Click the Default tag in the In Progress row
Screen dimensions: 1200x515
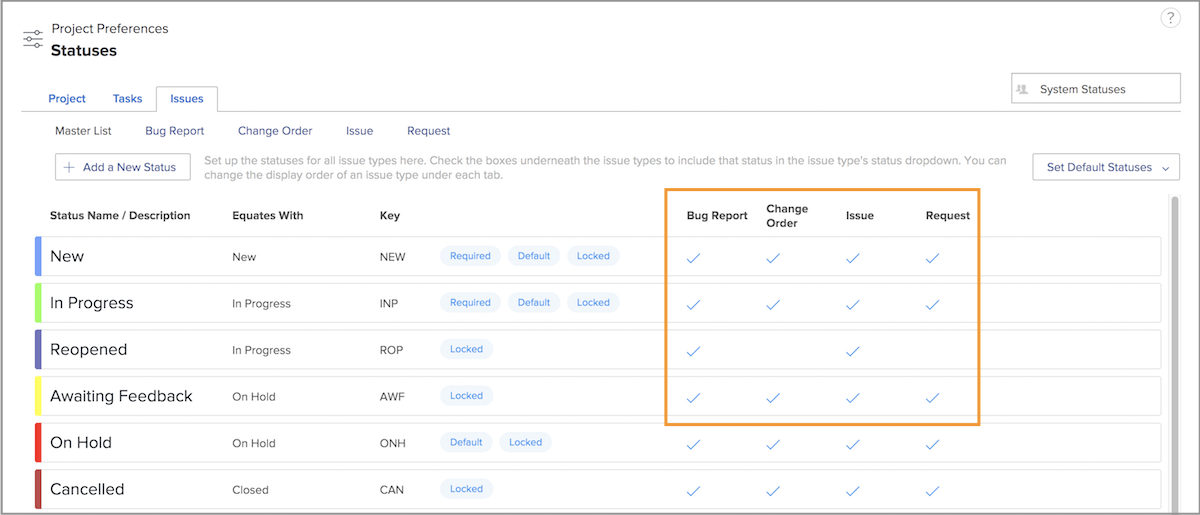[534, 303]
